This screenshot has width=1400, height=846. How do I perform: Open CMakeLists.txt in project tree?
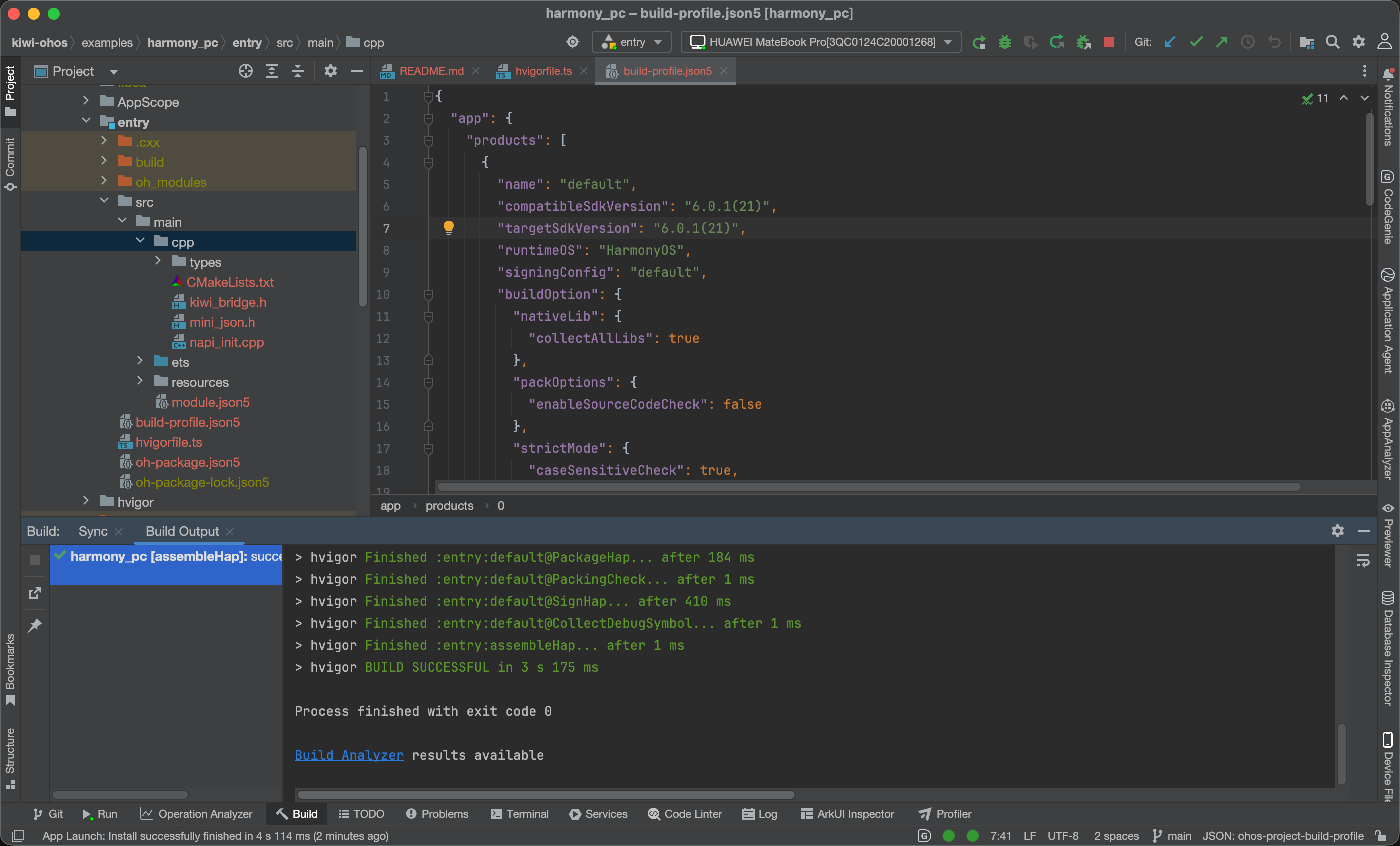230,282
